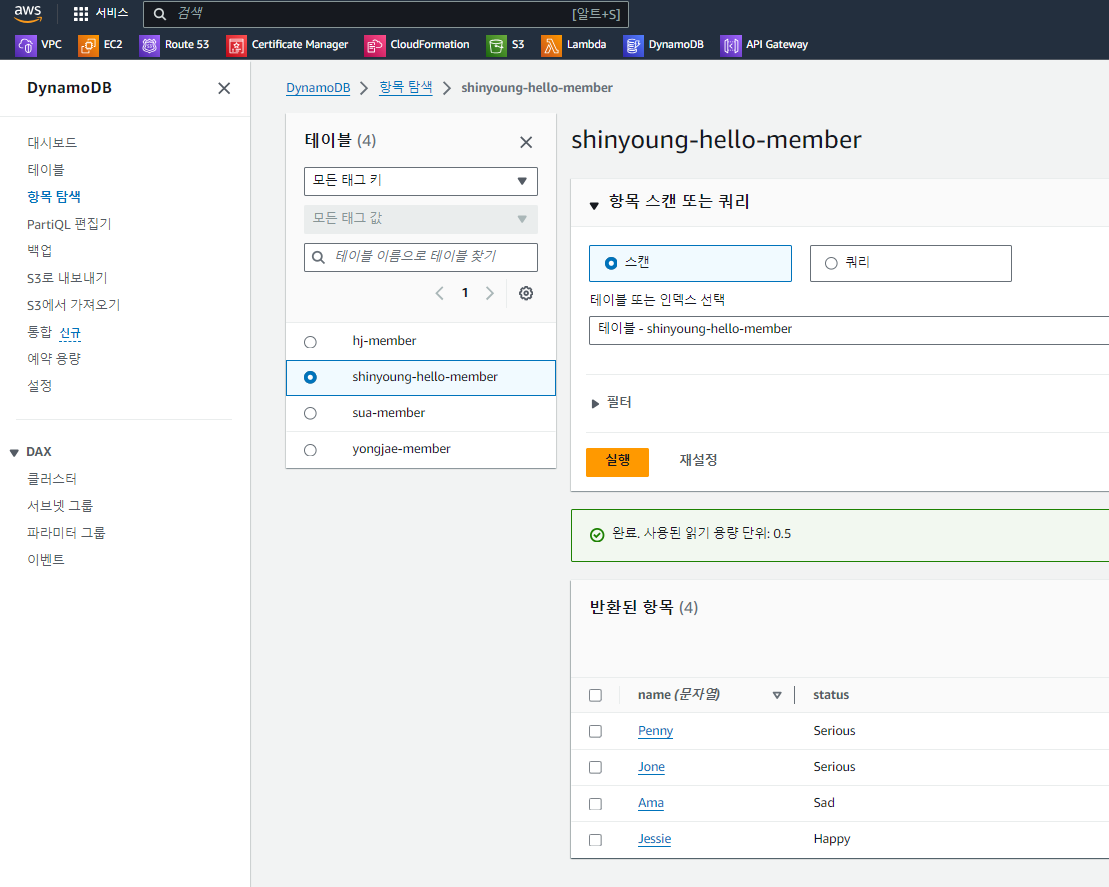Close the DynamoDB navigation sidebar
The image size is (1109, 887).
224,88
